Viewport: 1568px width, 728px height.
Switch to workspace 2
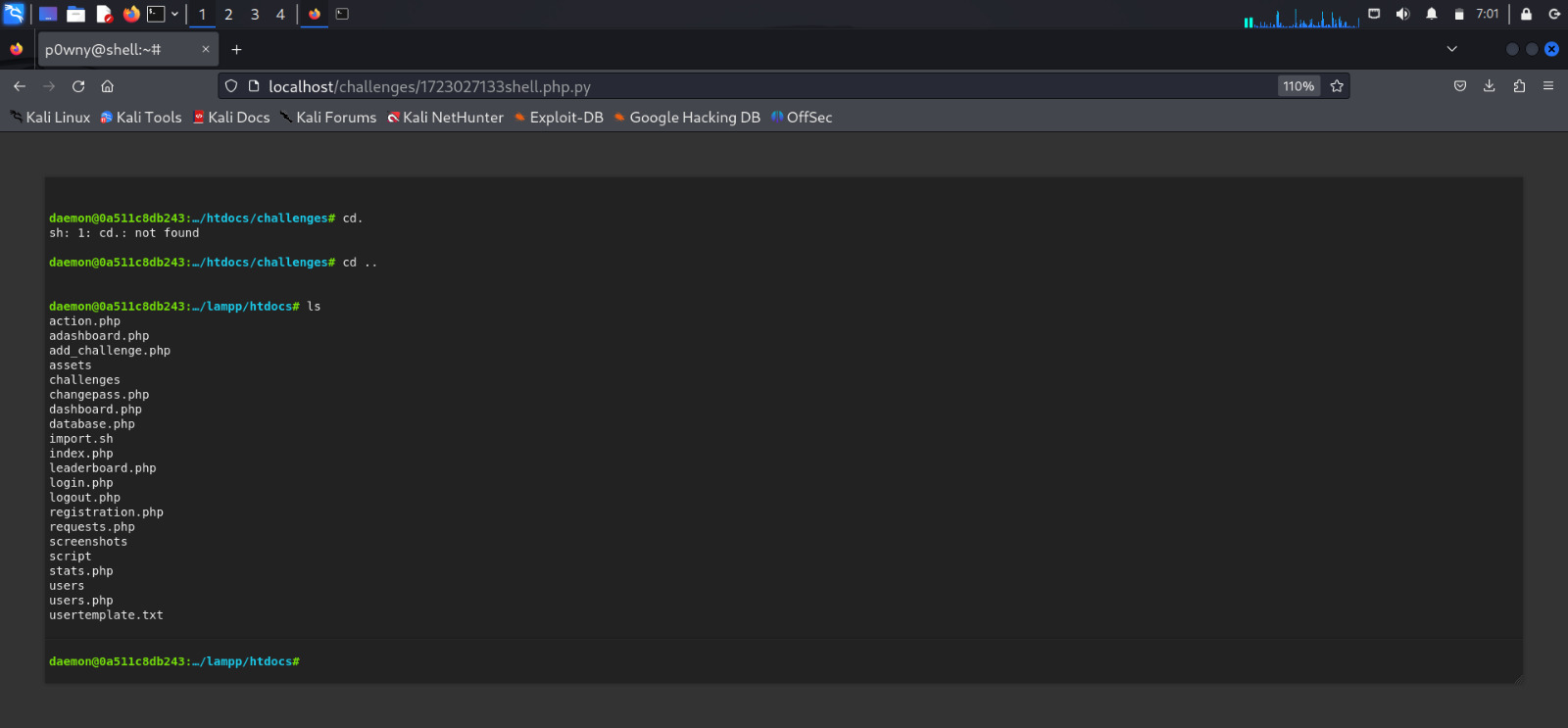[228, 14]
